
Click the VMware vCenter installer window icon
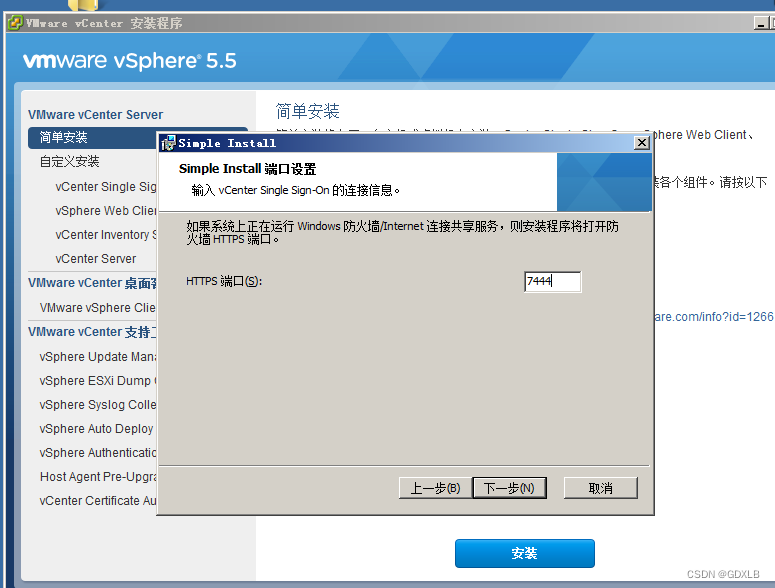15,23
